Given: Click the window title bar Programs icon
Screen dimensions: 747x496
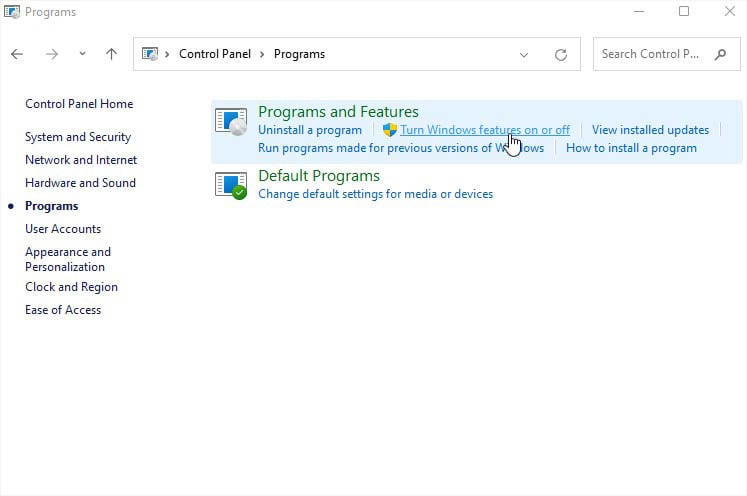Looking at the screenshot, I should [x=12, y=11].
